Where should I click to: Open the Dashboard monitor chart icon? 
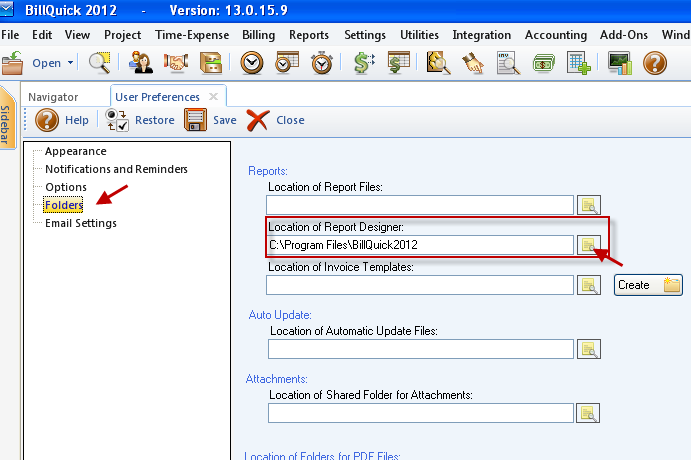pyautogui.click(x=620, y=63)
